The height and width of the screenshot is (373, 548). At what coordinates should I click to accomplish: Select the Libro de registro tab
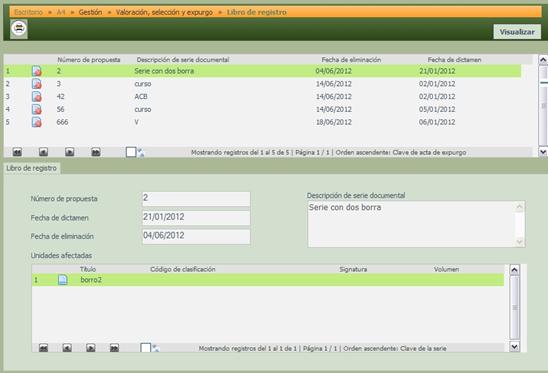click(x=31, y=168)
